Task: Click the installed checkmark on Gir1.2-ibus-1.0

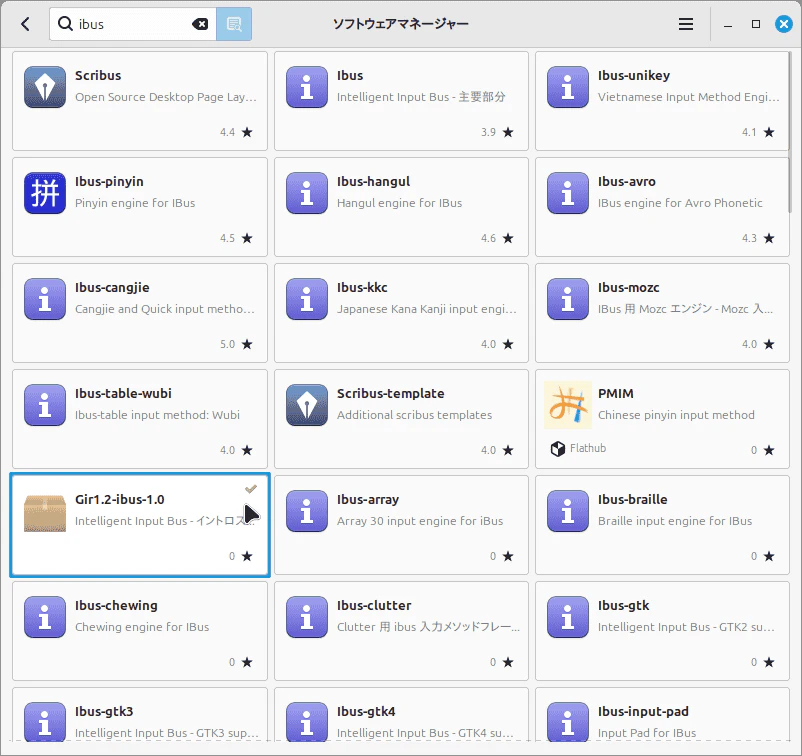Action: (x=251, y=489)
